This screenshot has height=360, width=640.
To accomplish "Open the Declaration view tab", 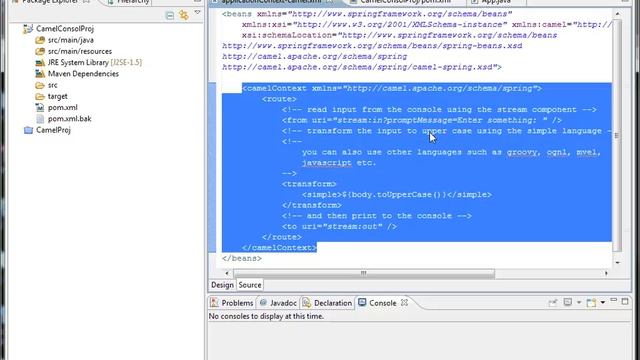I will pos(327,303).
